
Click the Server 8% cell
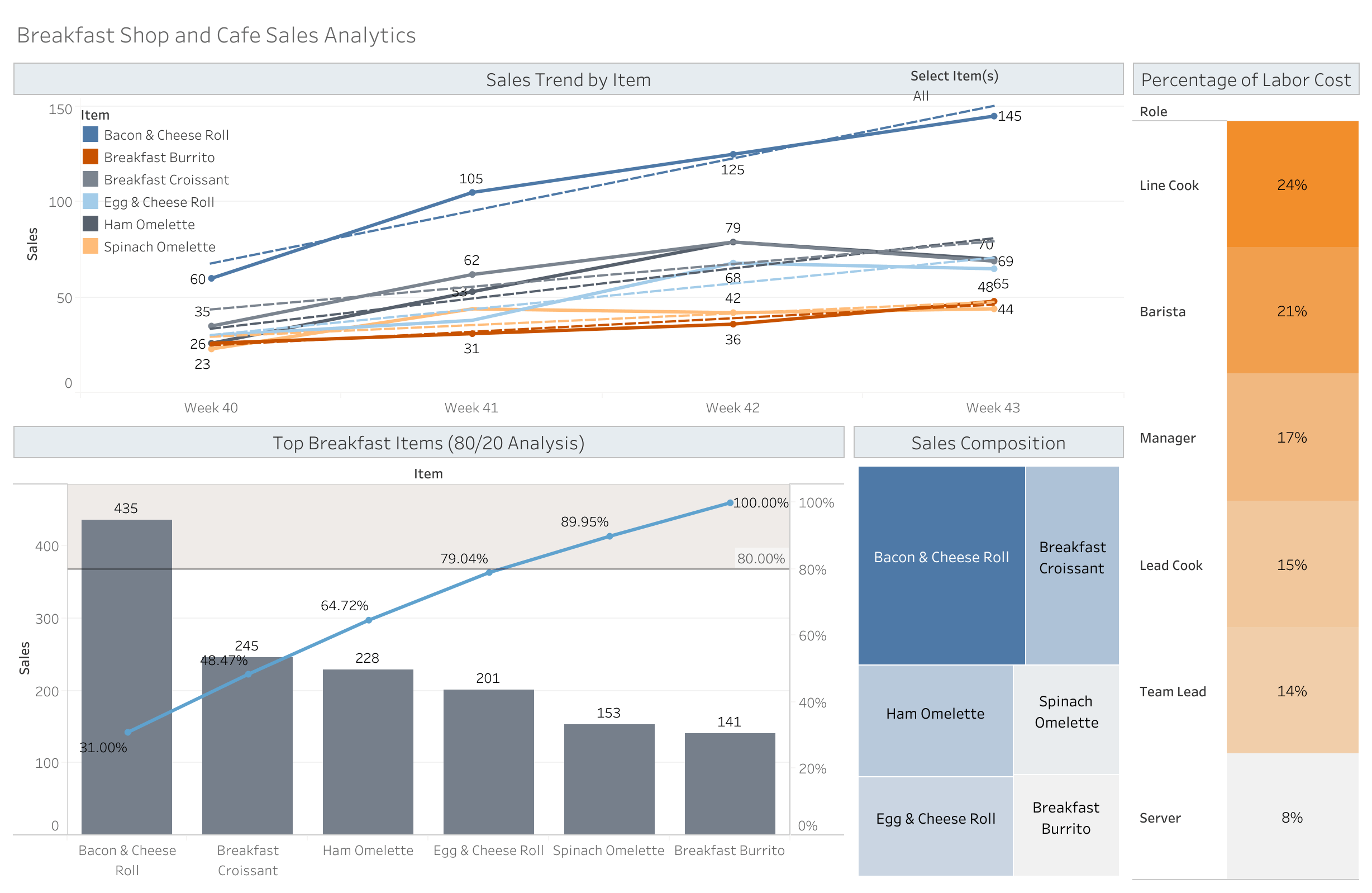point(1292,818)
